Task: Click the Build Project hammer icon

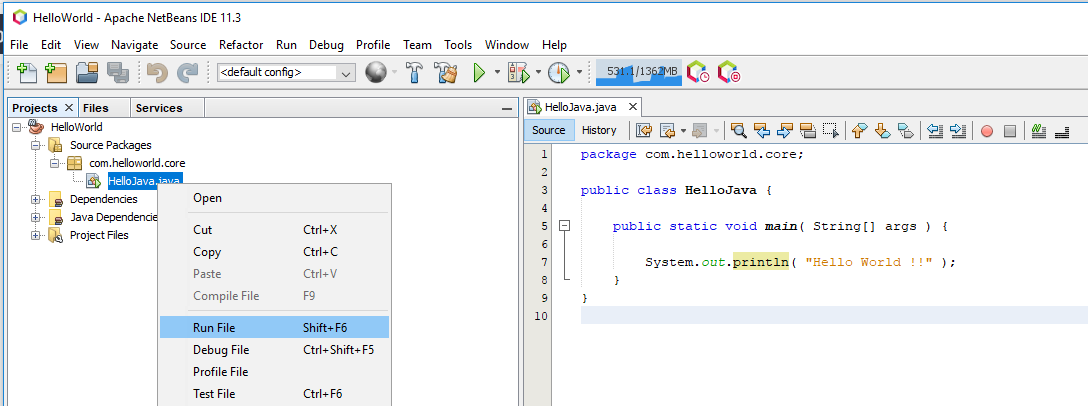Action: 414,72
